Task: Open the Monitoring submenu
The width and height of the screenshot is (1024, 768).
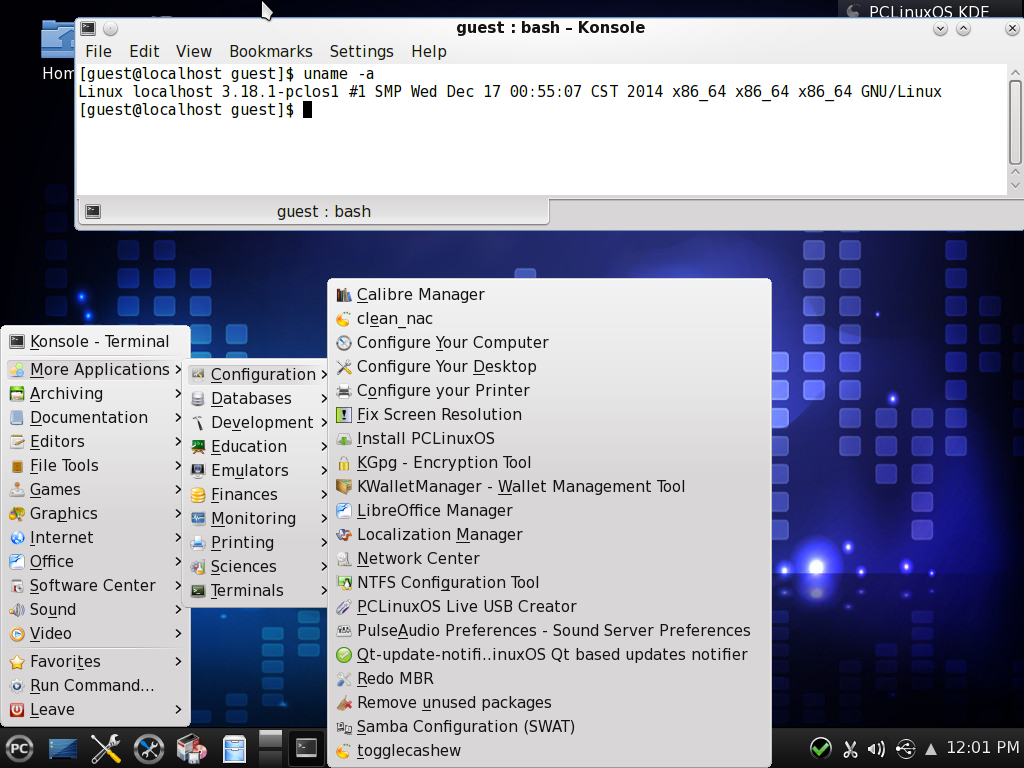Action: click(x=258, y=519)
